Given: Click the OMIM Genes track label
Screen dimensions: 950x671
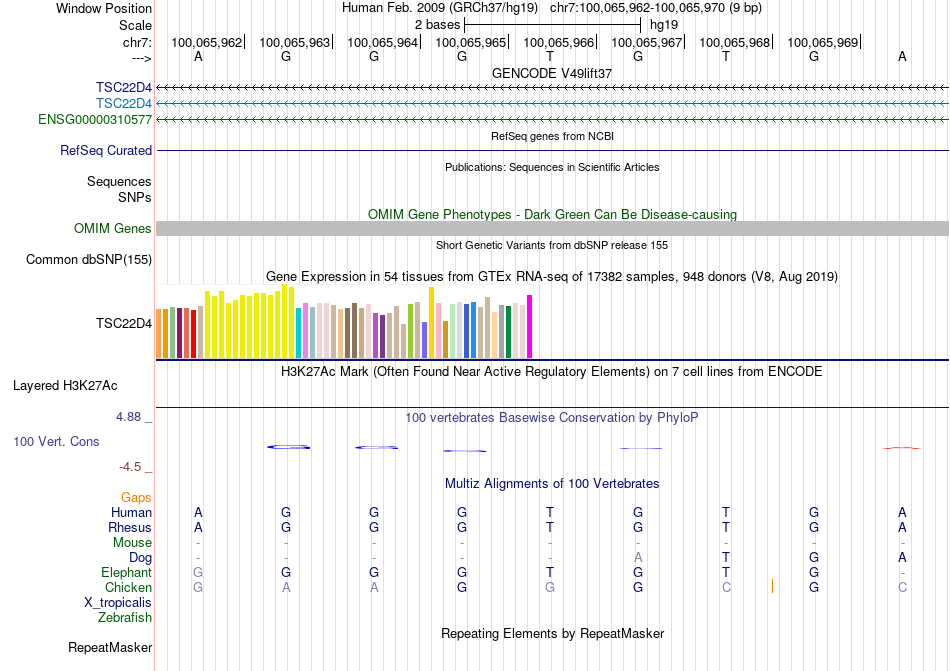Looking at the screenshot, I should pos(112,228).
